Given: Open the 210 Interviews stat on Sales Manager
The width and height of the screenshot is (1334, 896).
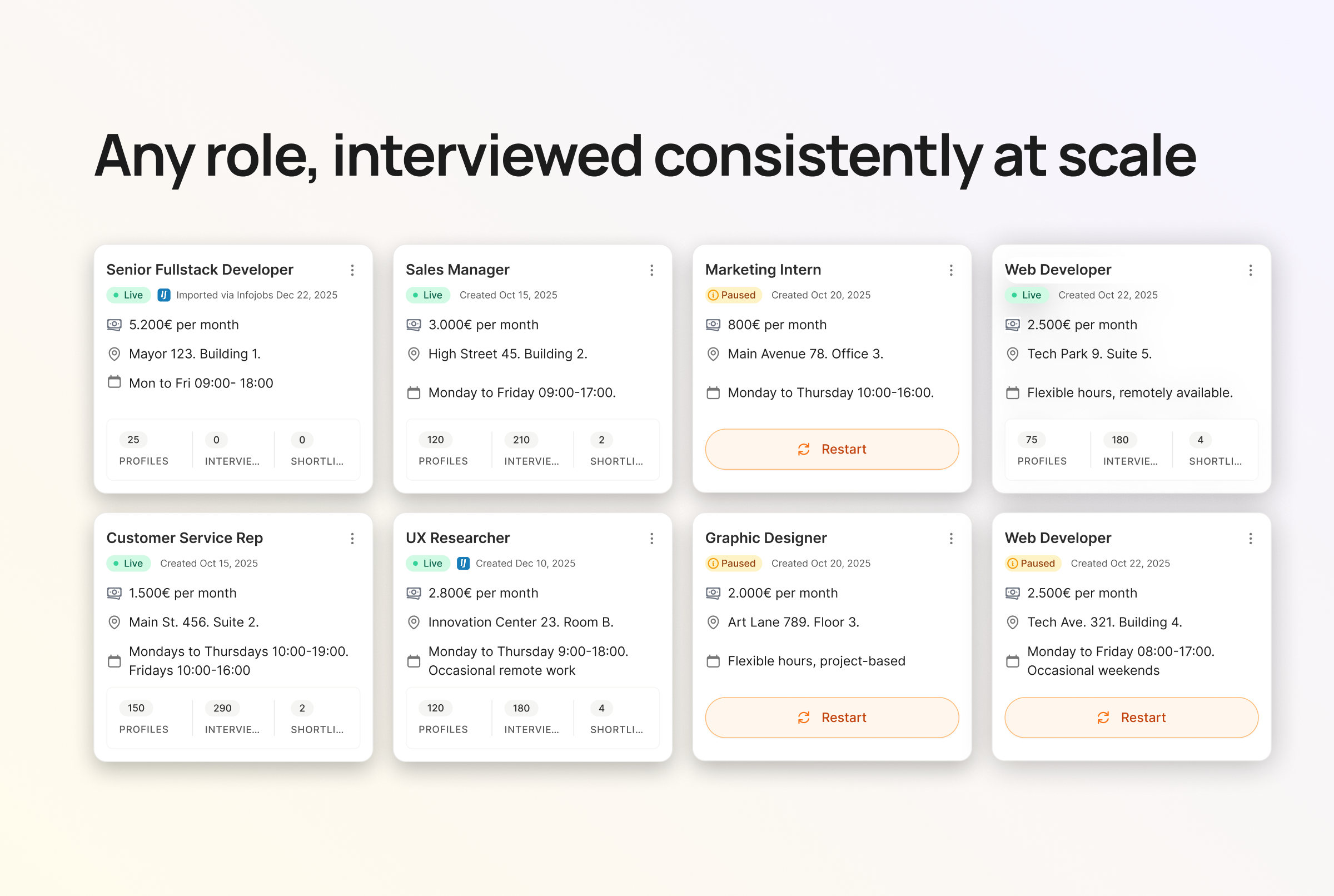Looking at the screenshot, I should click(x=531, y=449).
